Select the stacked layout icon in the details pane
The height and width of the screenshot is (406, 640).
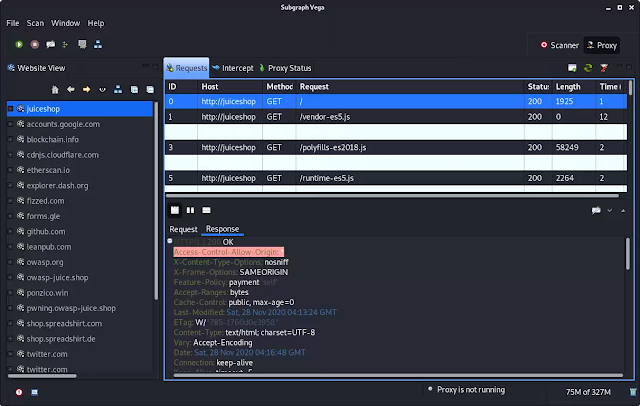click(x=175, y=210)
